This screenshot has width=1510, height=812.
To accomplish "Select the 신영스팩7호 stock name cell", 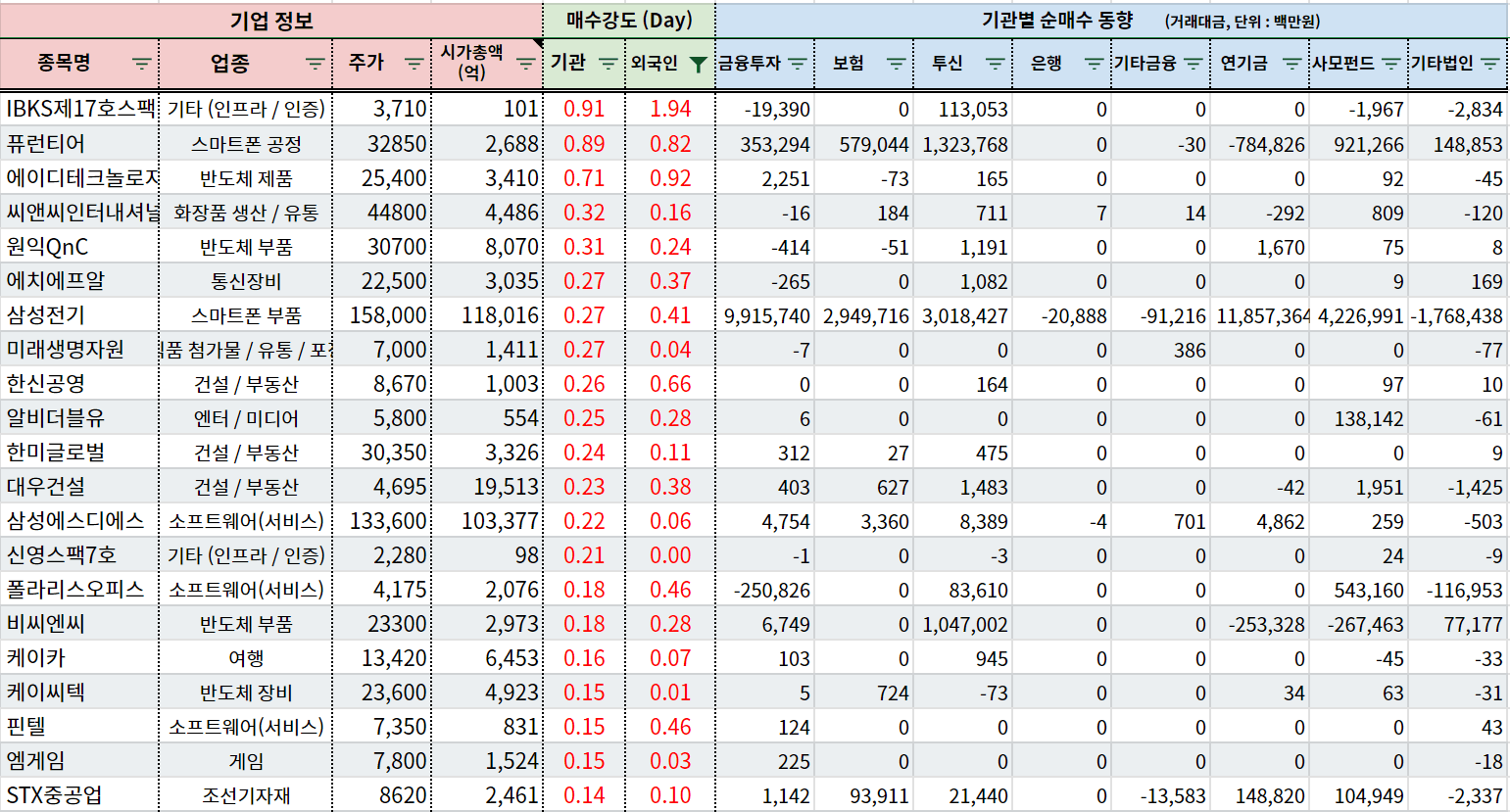I will coord(79,555).
